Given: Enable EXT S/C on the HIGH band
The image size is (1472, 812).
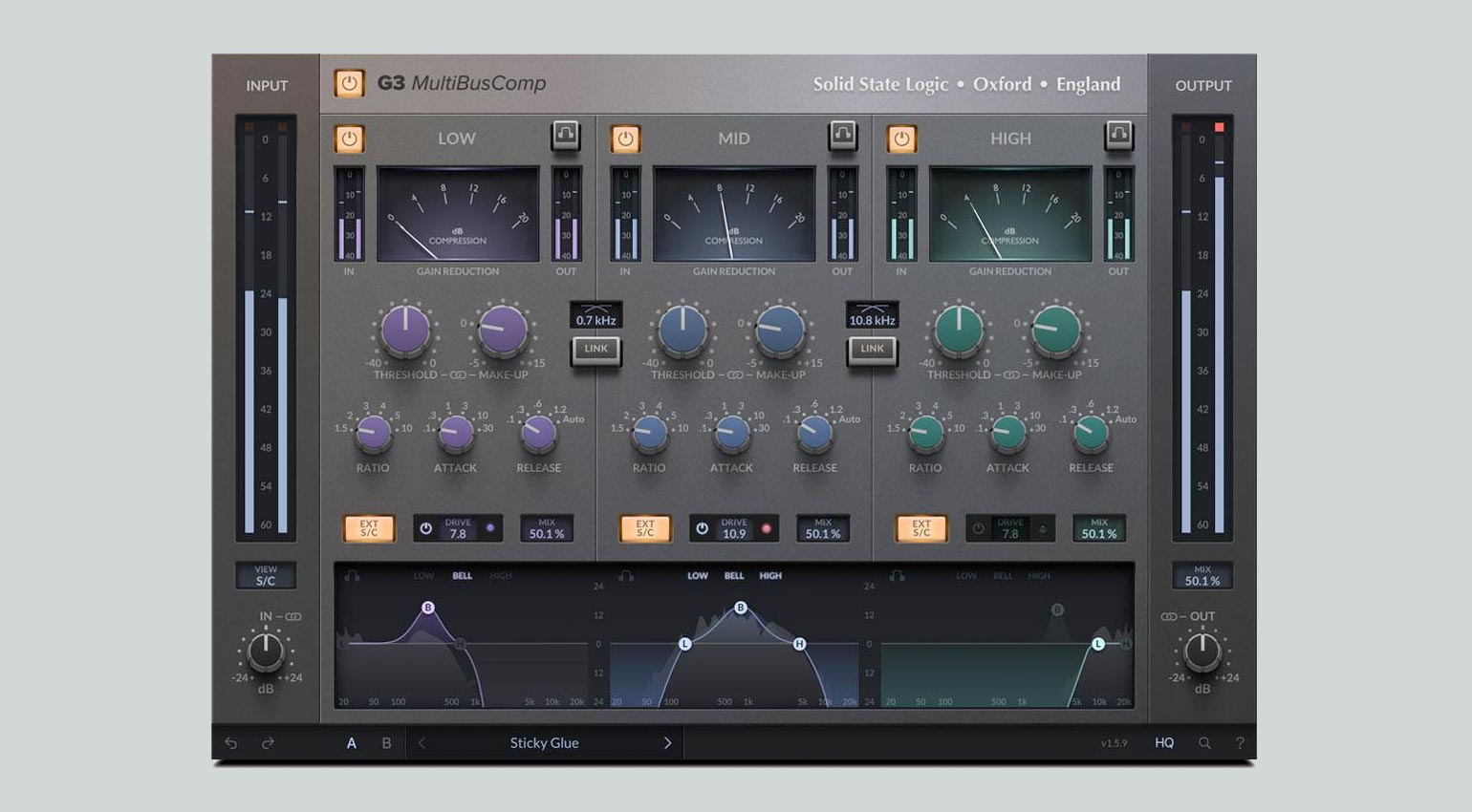Looking at the screenshot, I should pyautogui.click(x=920, y=526).
